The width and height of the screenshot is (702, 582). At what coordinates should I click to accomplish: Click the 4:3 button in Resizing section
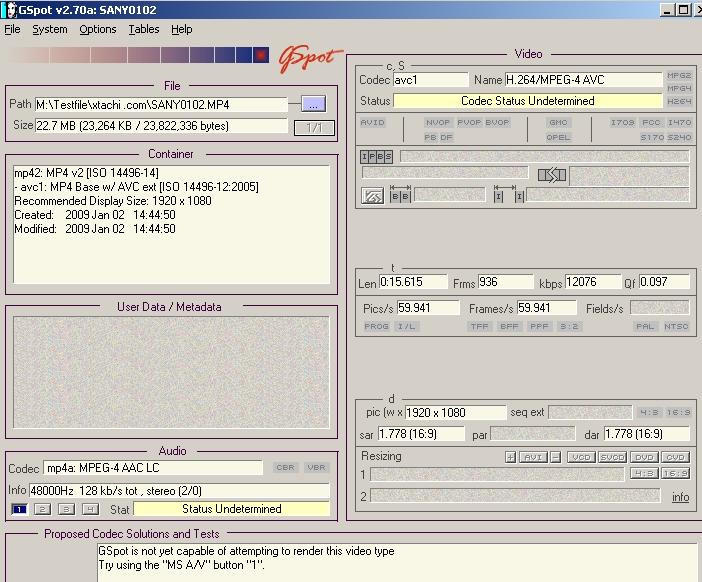(x=644, y=473)
